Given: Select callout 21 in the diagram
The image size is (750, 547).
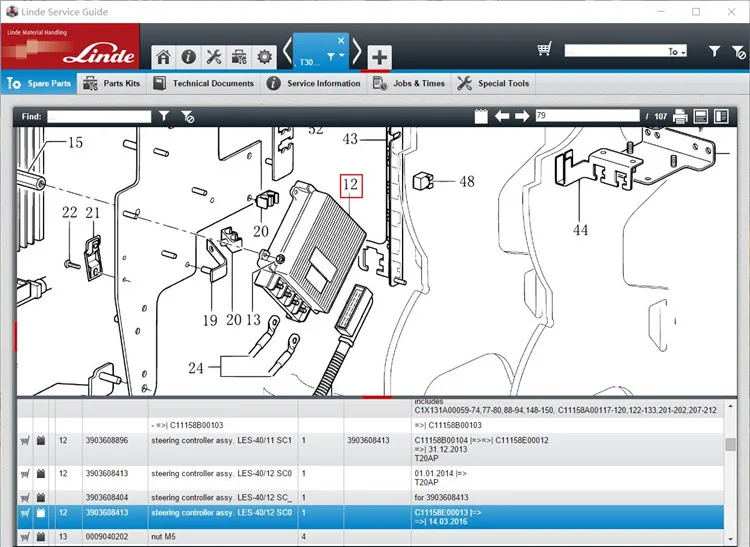Looking at the screenshot, I should click(93, 213).
